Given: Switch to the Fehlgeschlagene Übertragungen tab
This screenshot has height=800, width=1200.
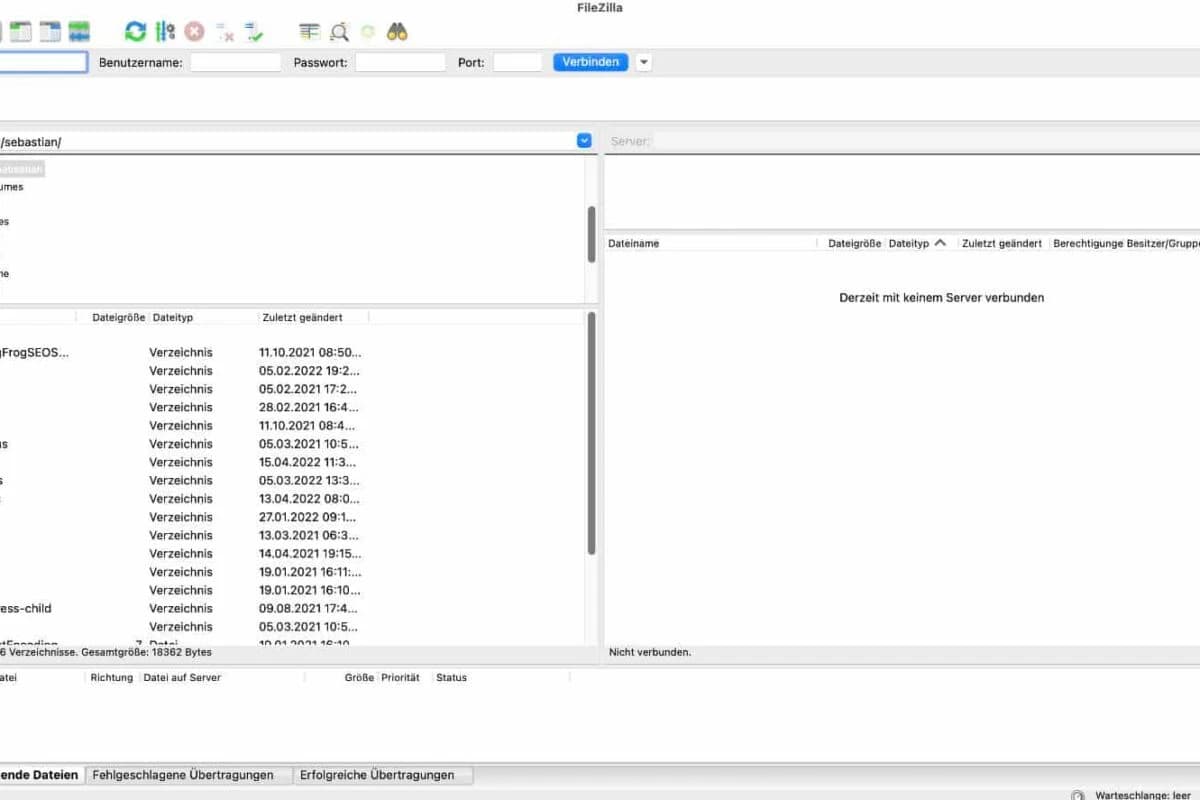Looking at the screenshot, I should point(186,774).
